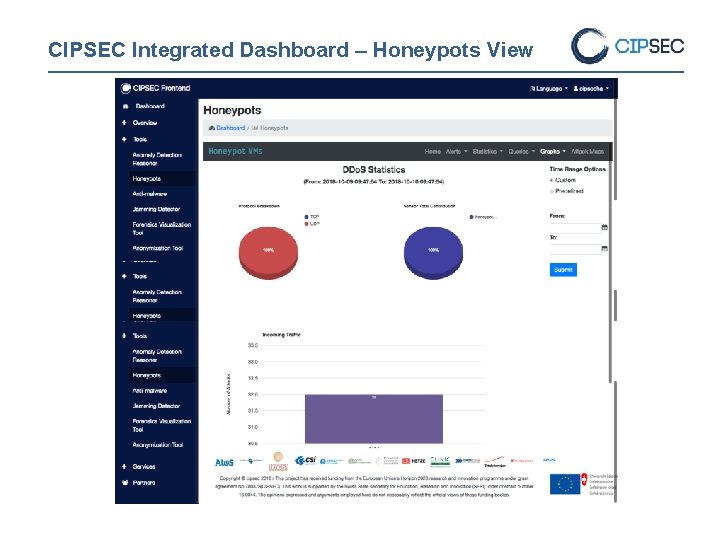
Task: Open the Alerts dropdown menu
Action: pos(456,152)
